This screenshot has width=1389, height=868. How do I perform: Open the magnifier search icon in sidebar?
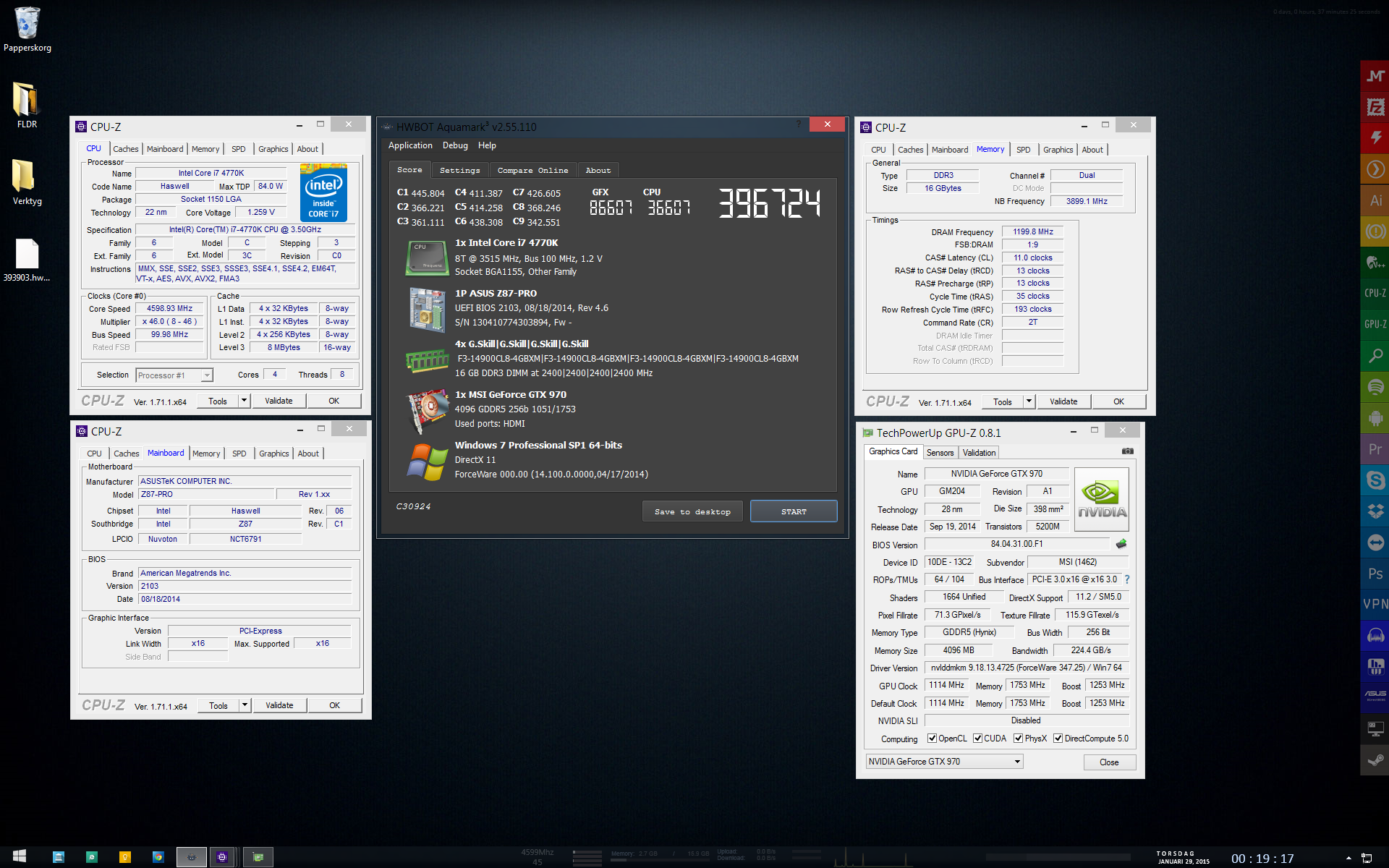pyautogui.click(x=1375, y=356)
